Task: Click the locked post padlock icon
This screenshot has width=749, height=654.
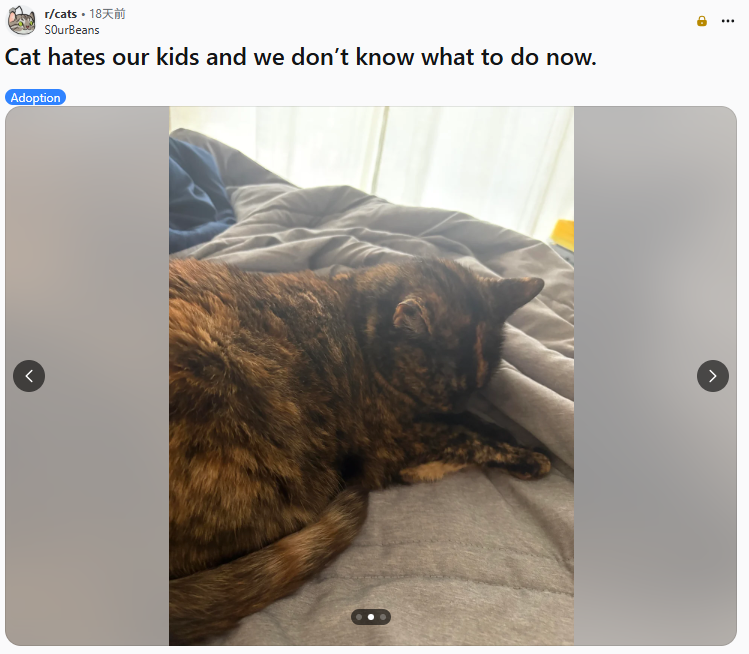Action: (x=702, y=21)
